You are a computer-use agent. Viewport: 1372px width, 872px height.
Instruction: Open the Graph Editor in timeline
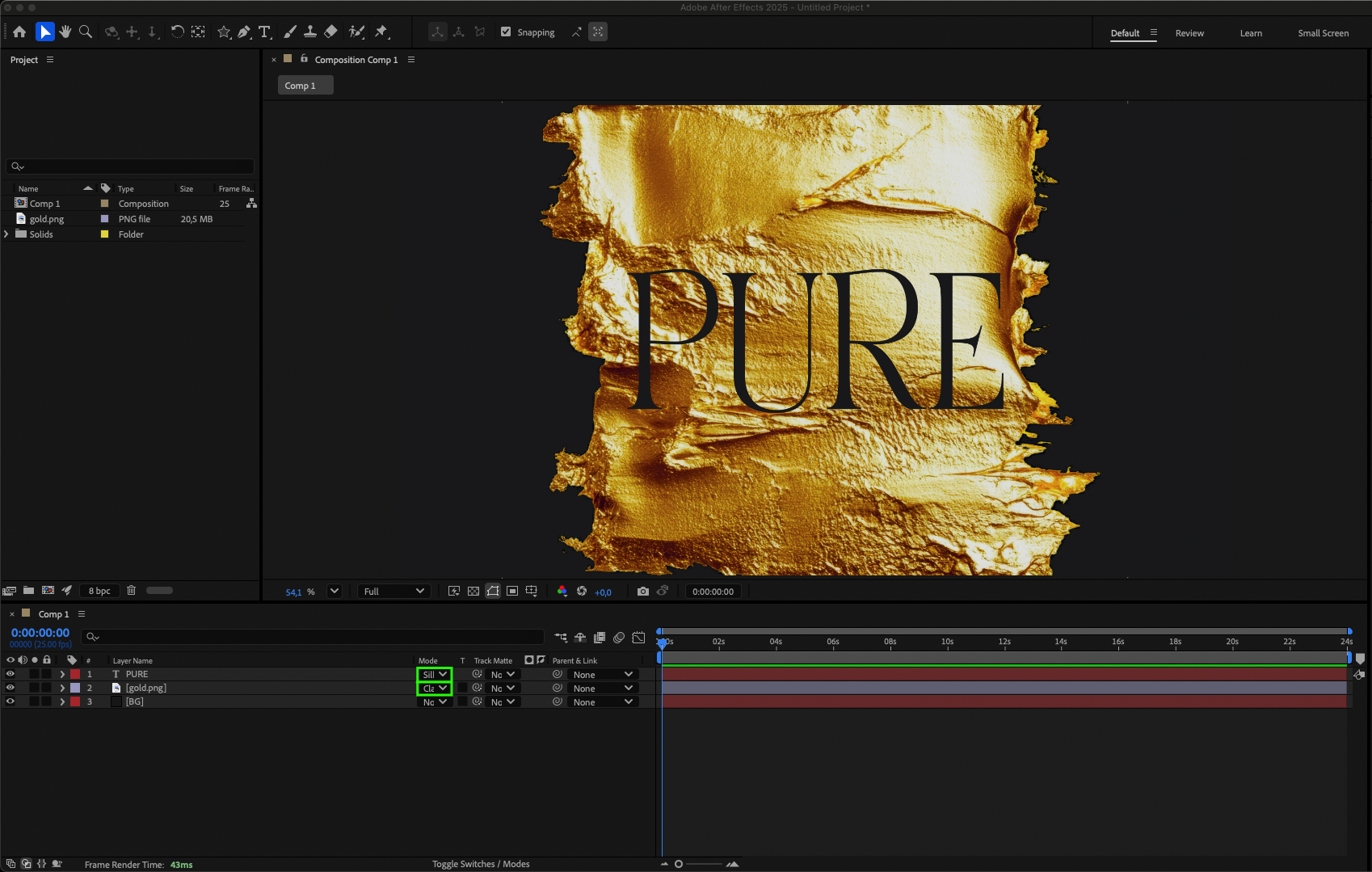point(638,638)
